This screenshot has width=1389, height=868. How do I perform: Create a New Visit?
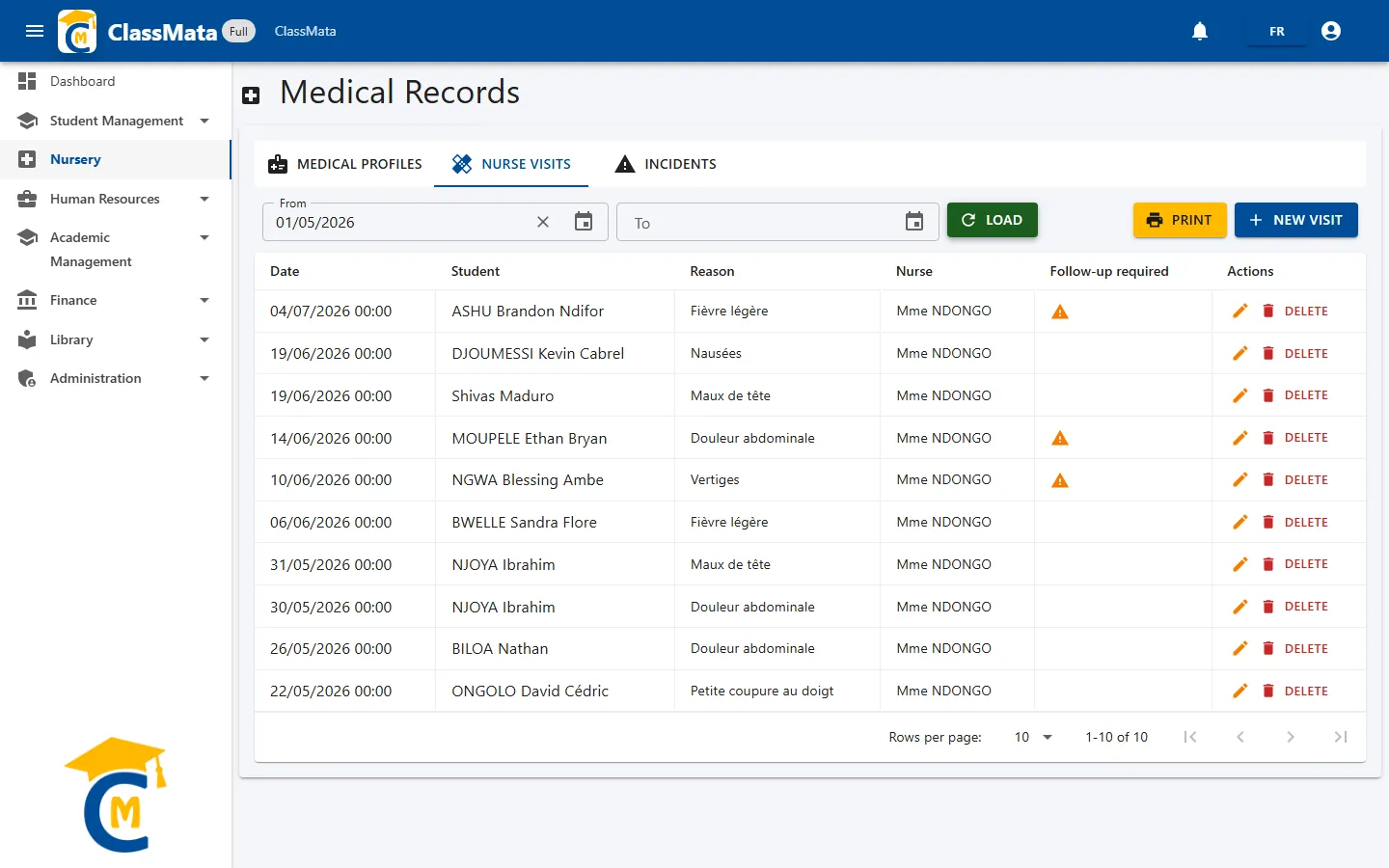click(1295, 220)
